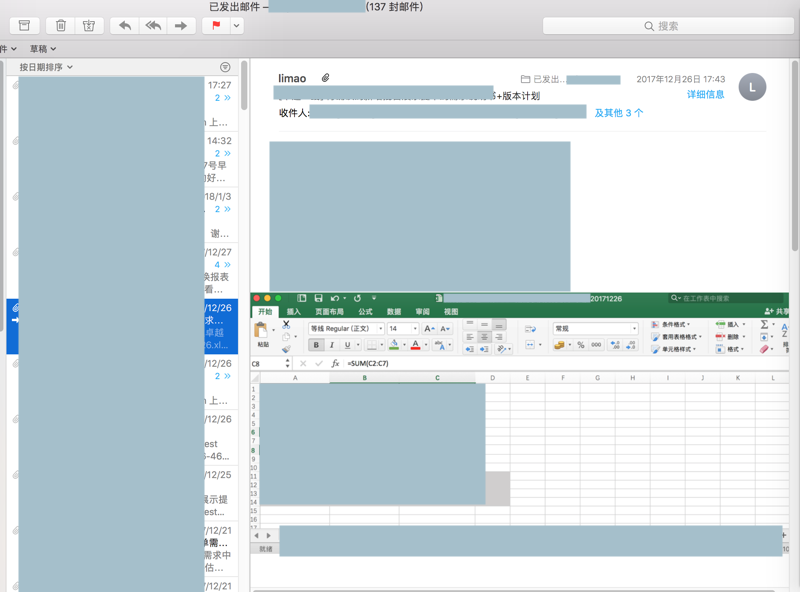Toggle Bold in Excel ribbon
The height and width of the screenshot is (592, 800).
pos(316,345)
